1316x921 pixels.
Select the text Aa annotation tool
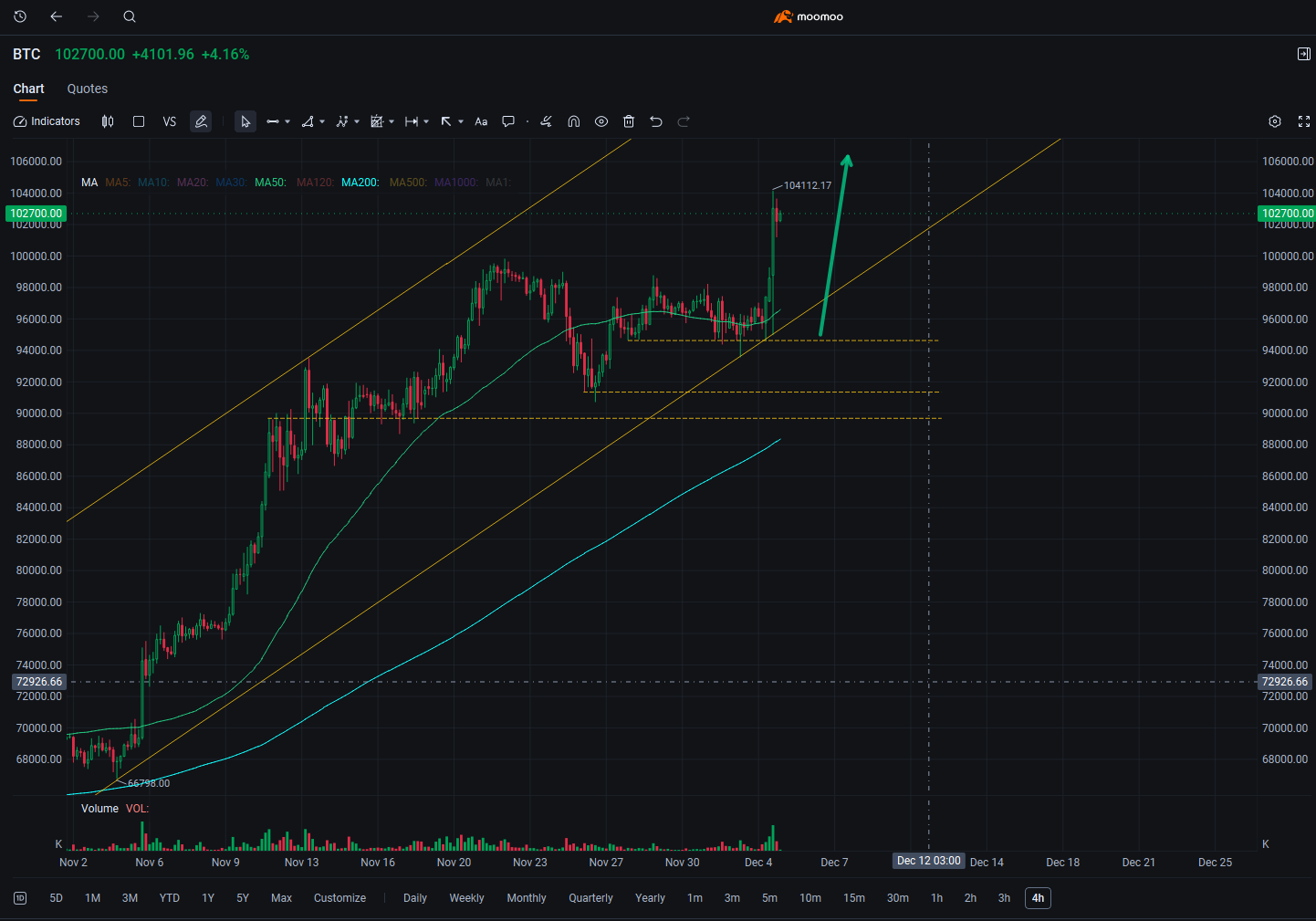pyautogui.click(x=481, y=120)
